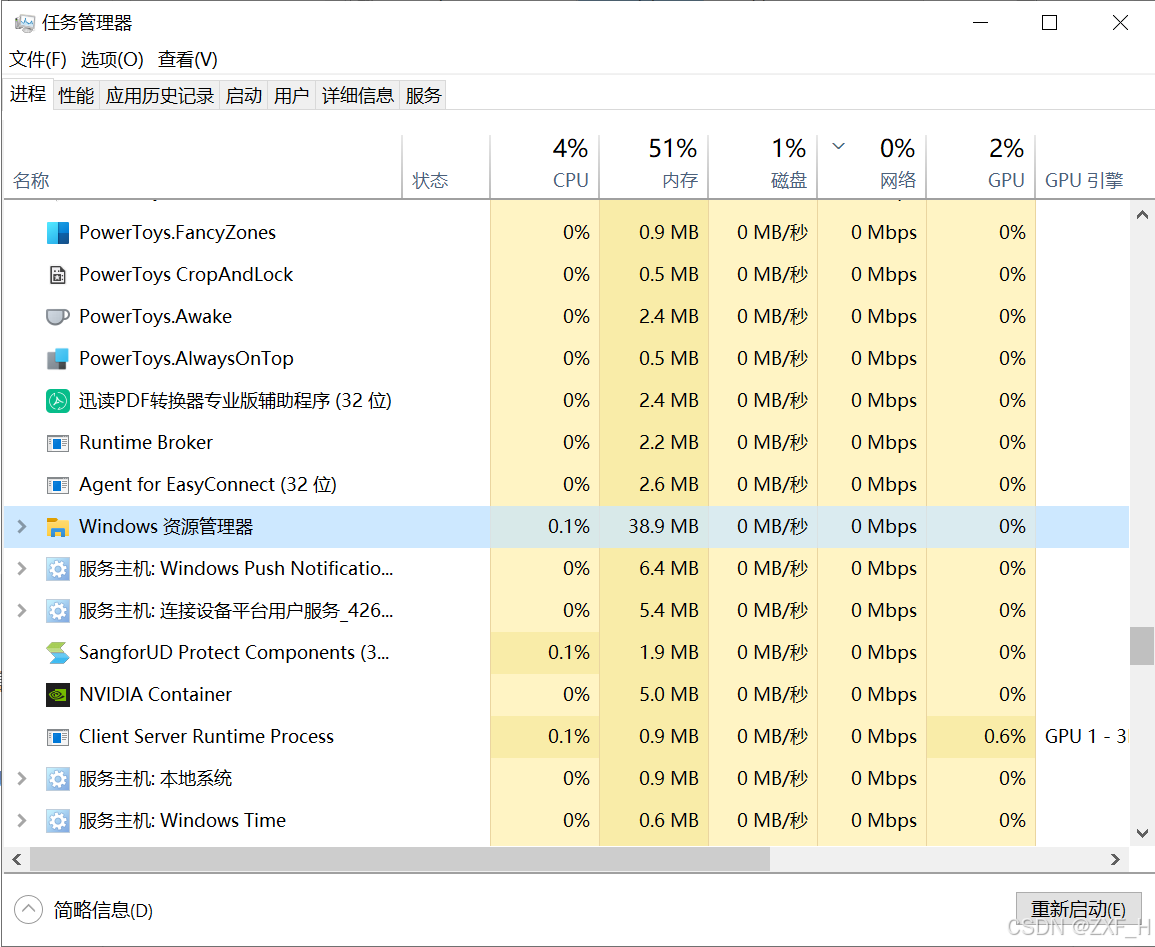
Task: Sort by the 状态 column header
Action: [446, 167]
